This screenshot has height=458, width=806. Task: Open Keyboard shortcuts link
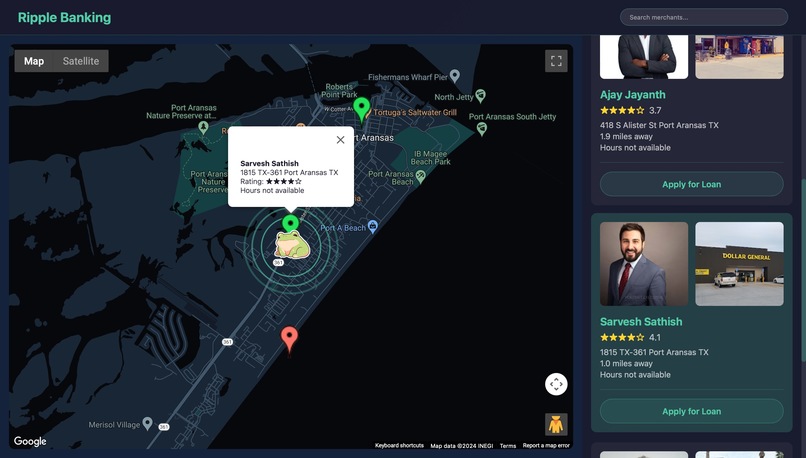tap(399, 446)
